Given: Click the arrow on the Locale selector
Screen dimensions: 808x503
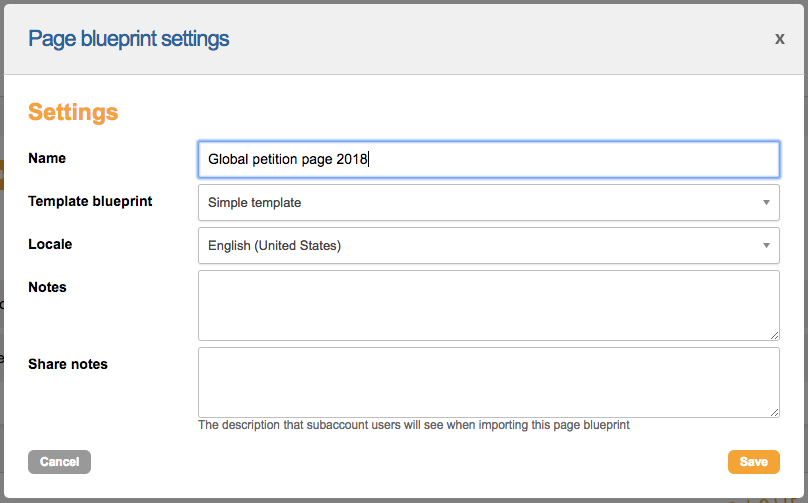Looking at the screenshot, I should point(766,245).
